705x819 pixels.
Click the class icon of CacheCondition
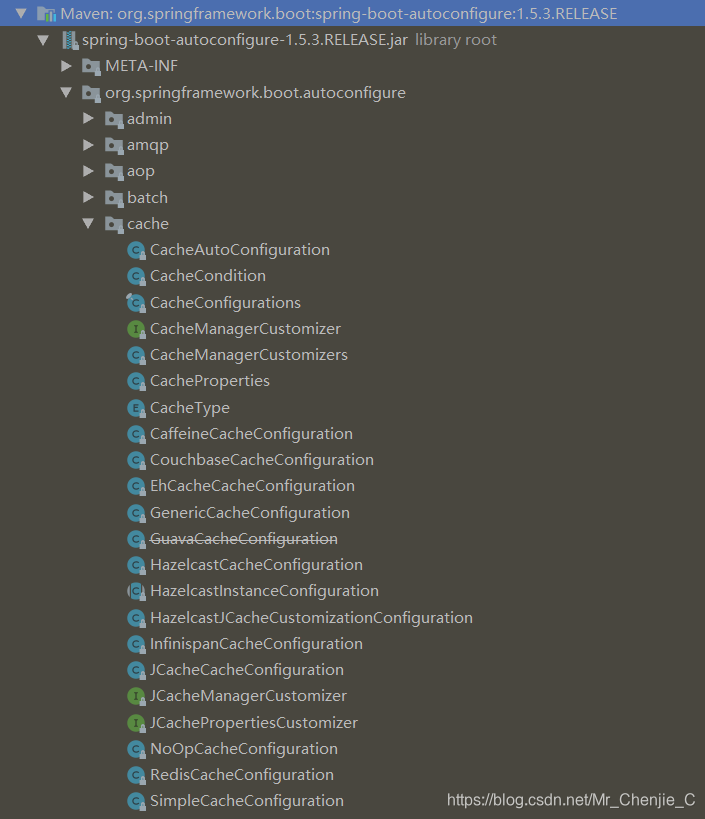pos(136,277)
